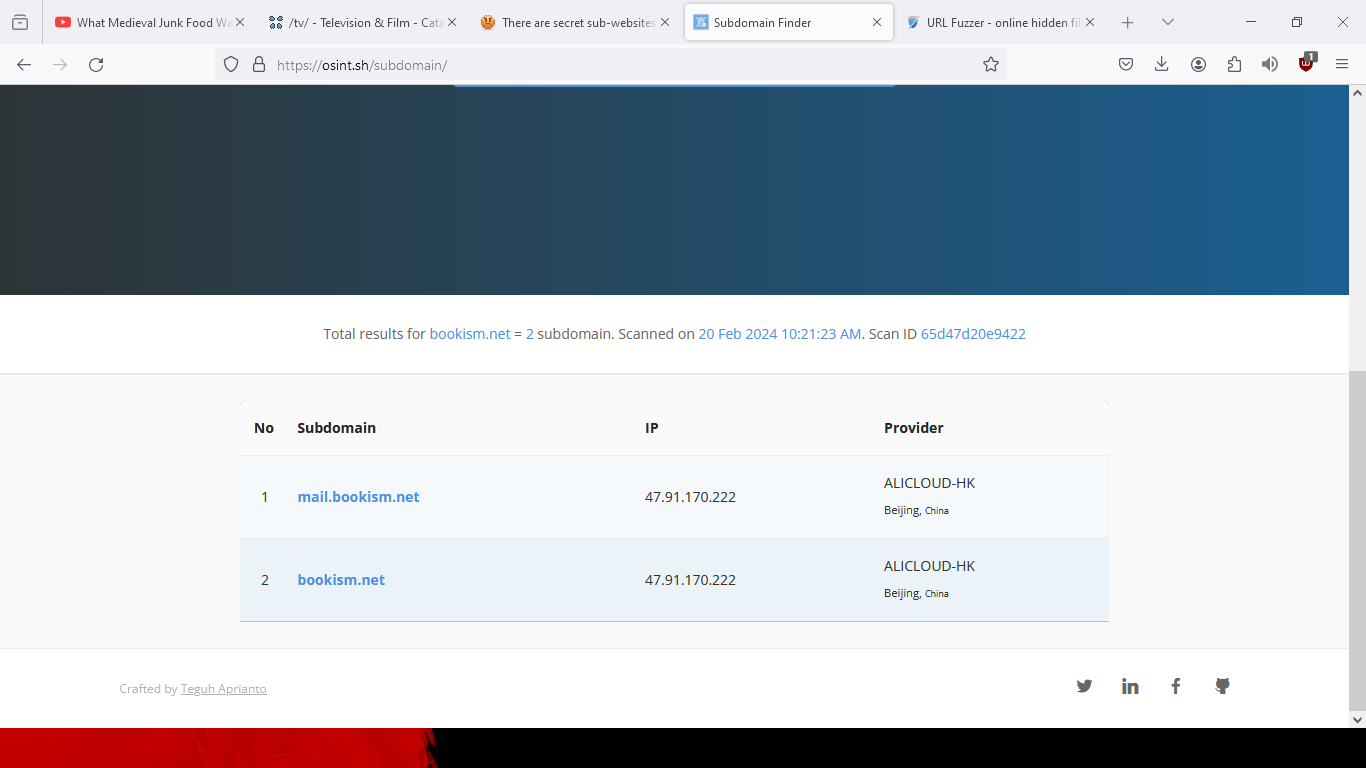The image size is (1366, 768).
Task: Open the Downloads panel
Action: [1162, 64]
